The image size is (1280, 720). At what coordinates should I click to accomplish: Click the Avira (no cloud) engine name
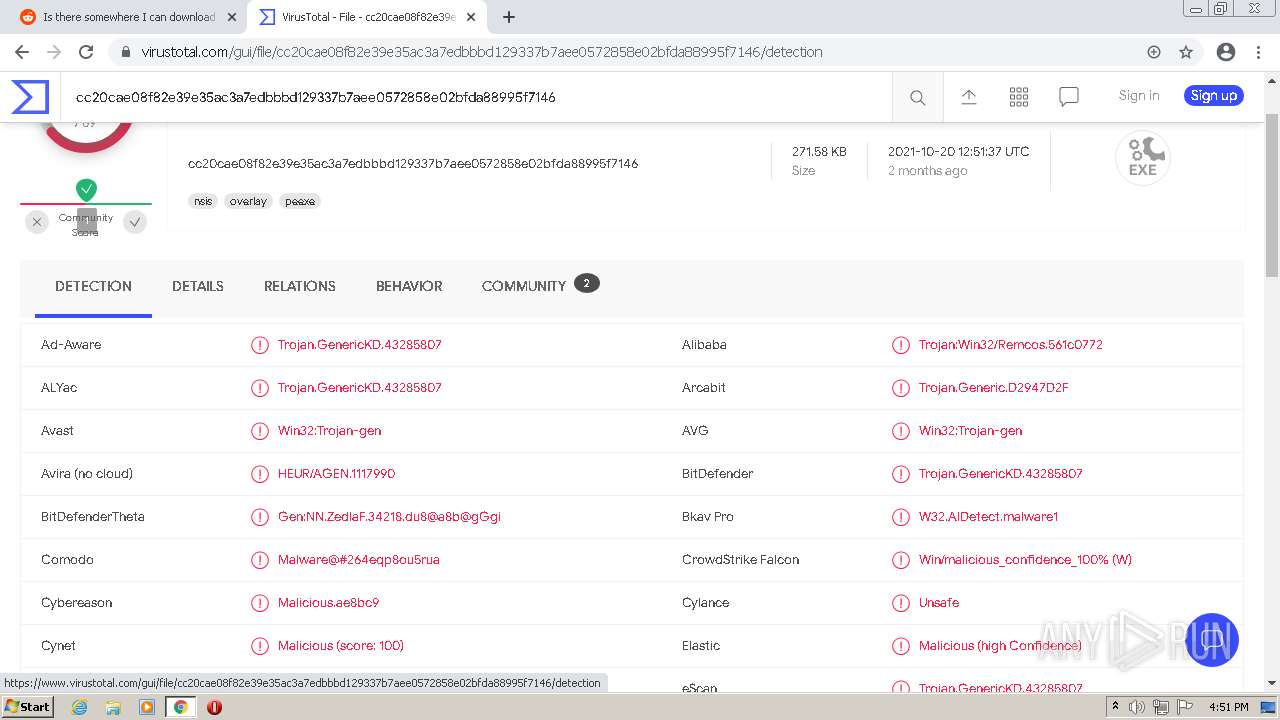coord(87,474)
